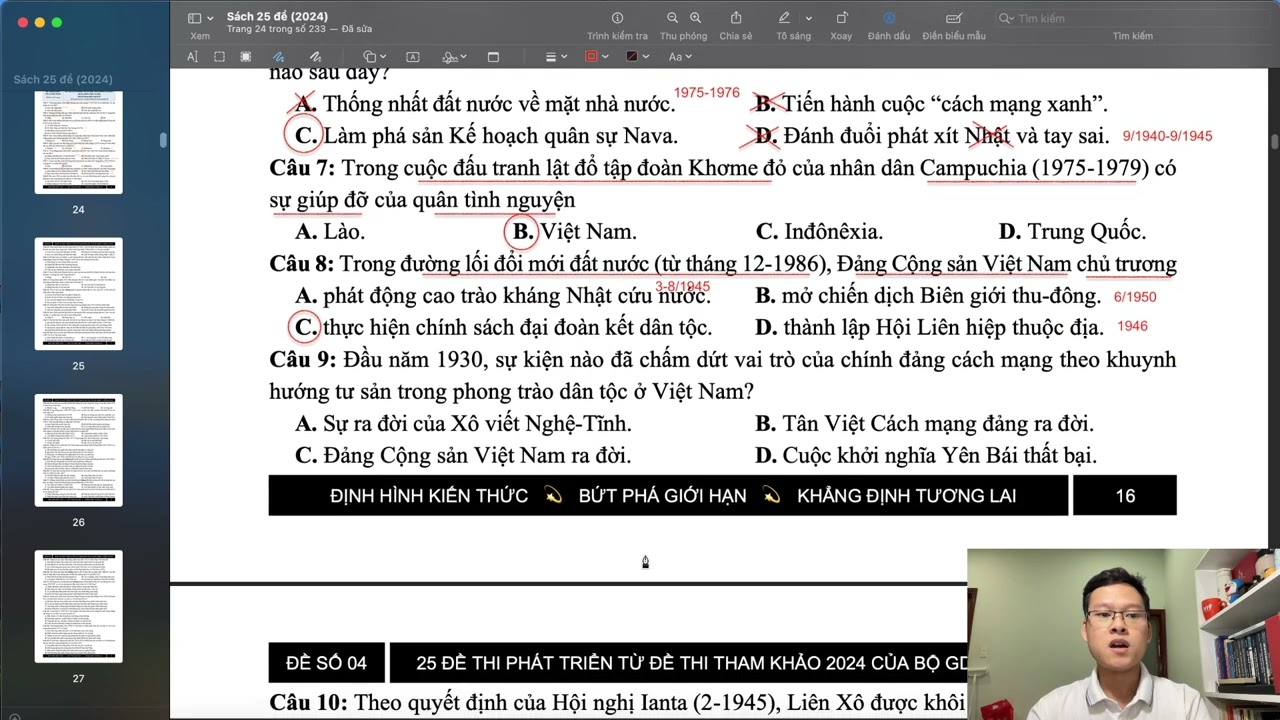The height and width of the screenshot is (720, 1280).
Task: Click the Form Filling (Điền biểu mẫu) icon
Action: point(954,18)
